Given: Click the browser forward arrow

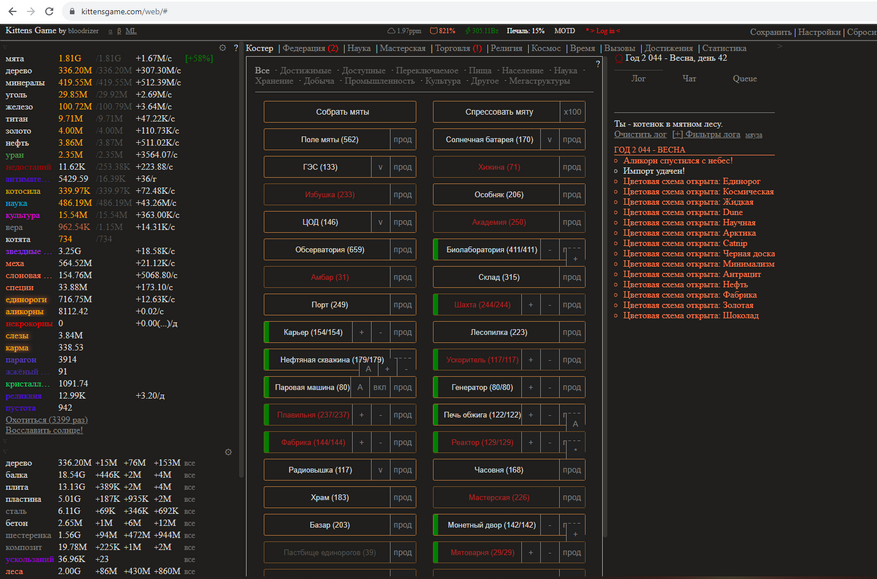Looking at the screenshot, I should 31,11.
